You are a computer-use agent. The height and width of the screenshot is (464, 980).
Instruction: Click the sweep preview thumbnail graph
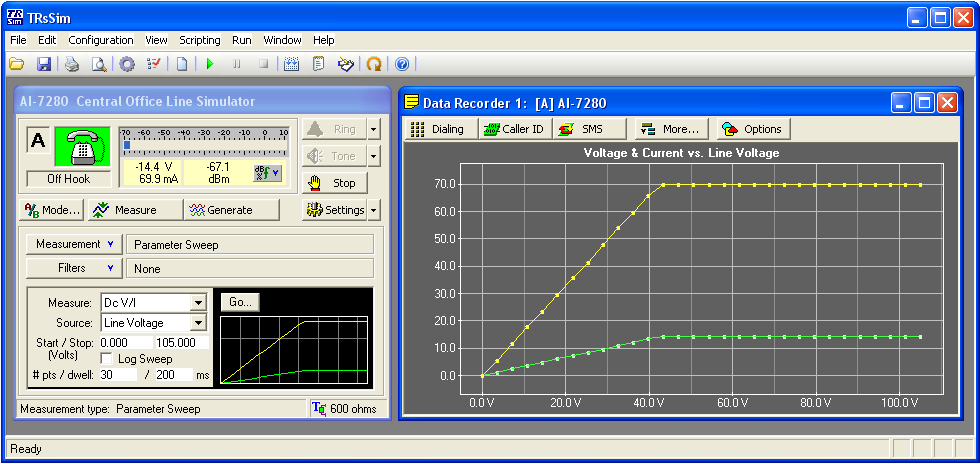point(294,349)
